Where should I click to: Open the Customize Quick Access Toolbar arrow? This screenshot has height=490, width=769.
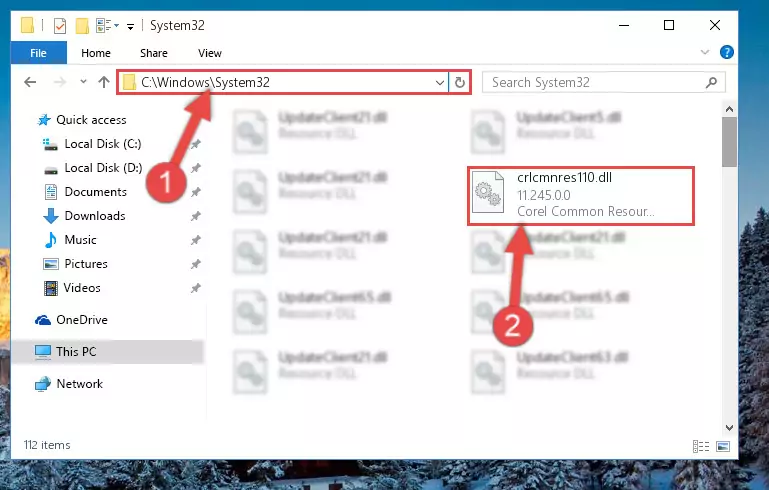[x=130, y=26]
